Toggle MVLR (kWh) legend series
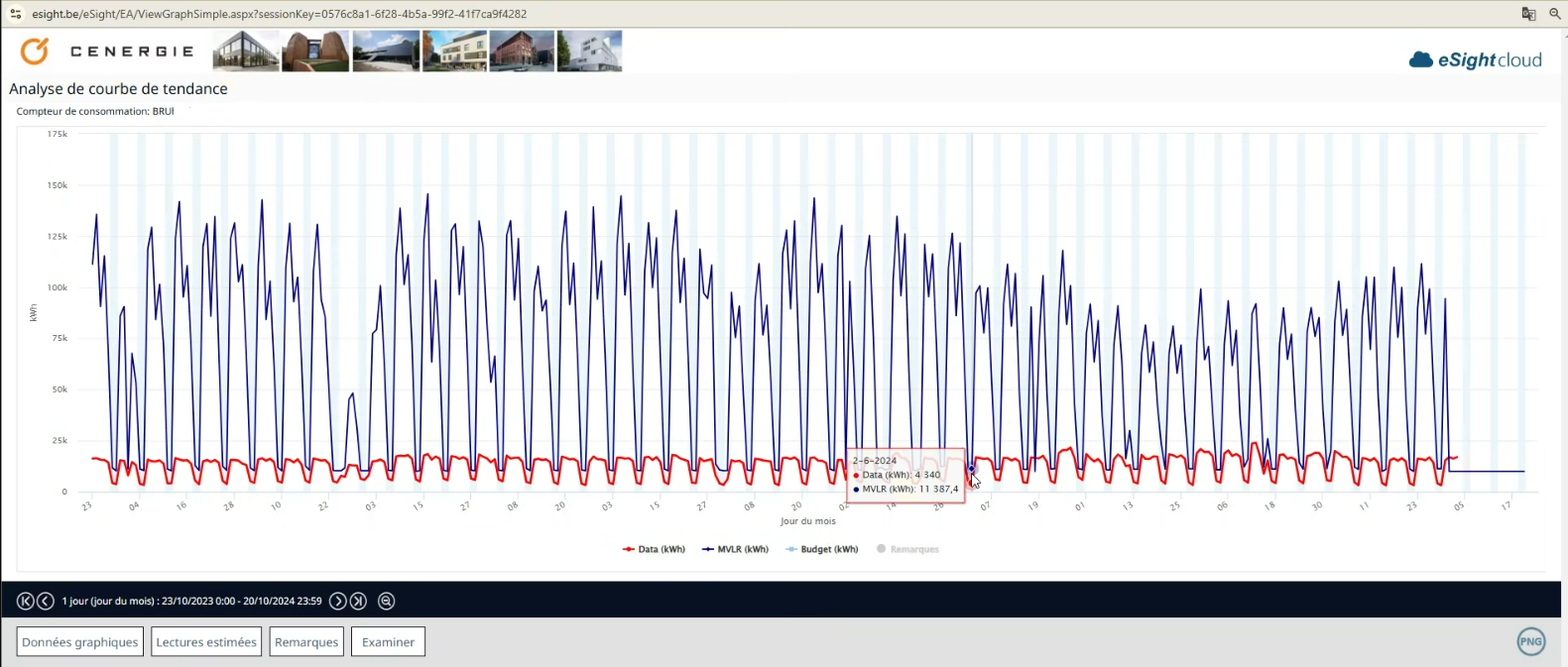 [735, 549]
